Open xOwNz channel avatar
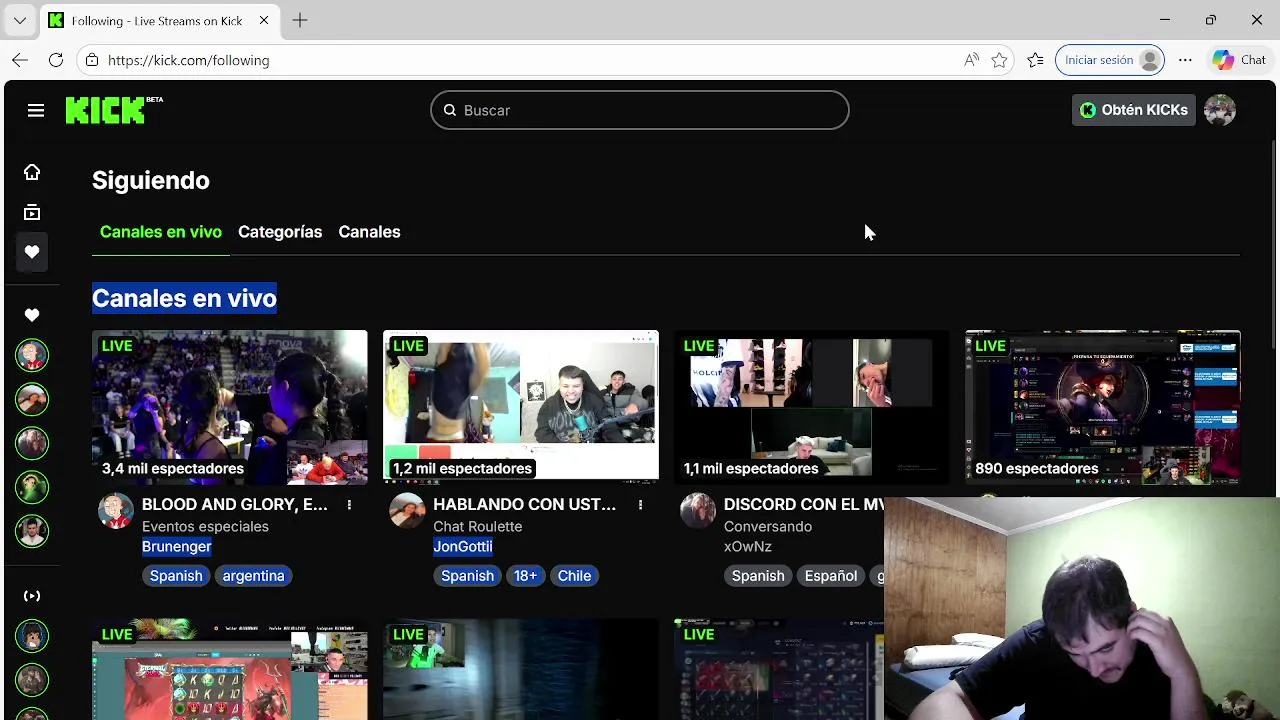Viewport: 1280px width, 720px height. pos(698,511)
